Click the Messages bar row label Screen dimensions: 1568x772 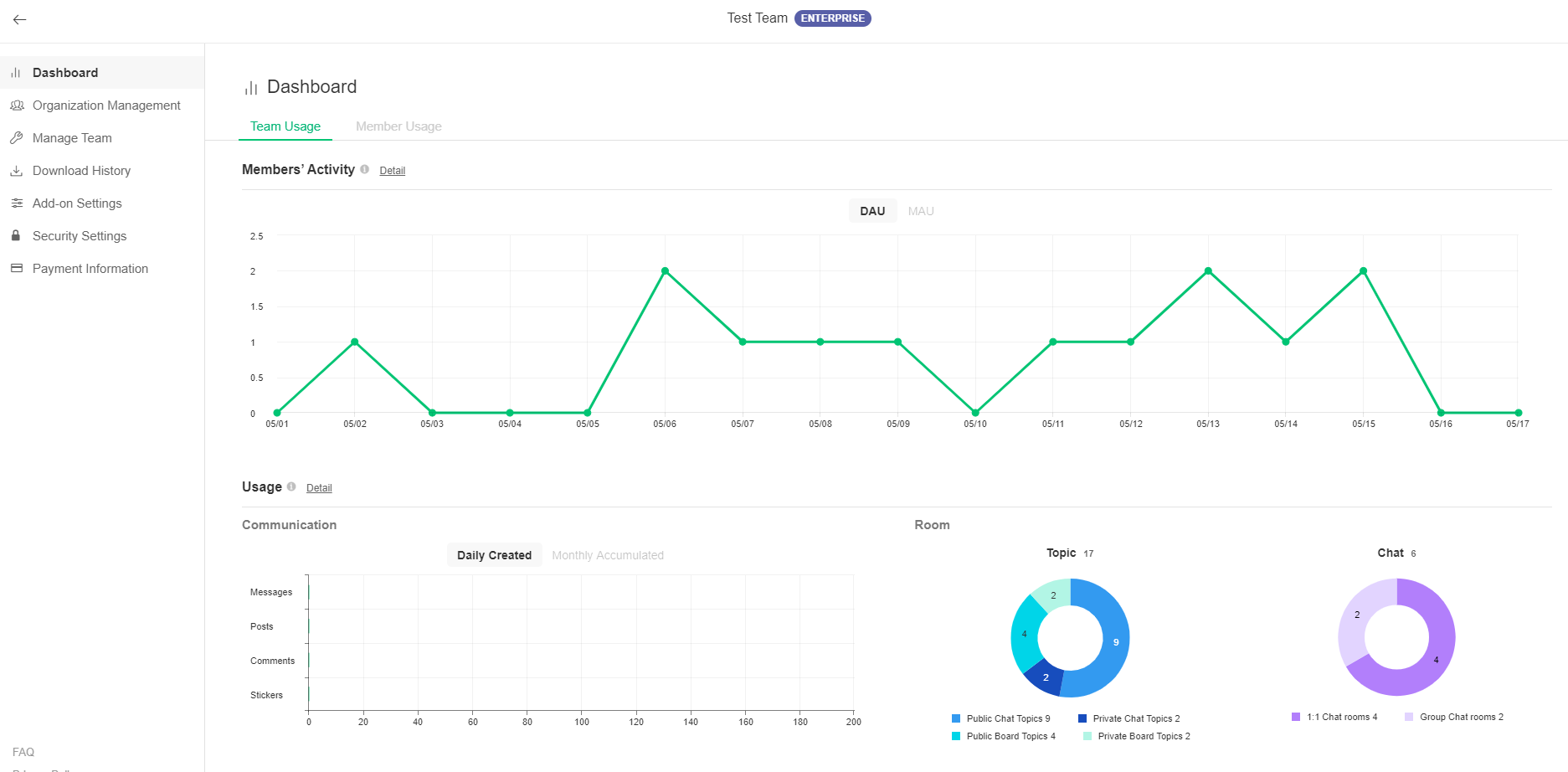coord(271,592)
